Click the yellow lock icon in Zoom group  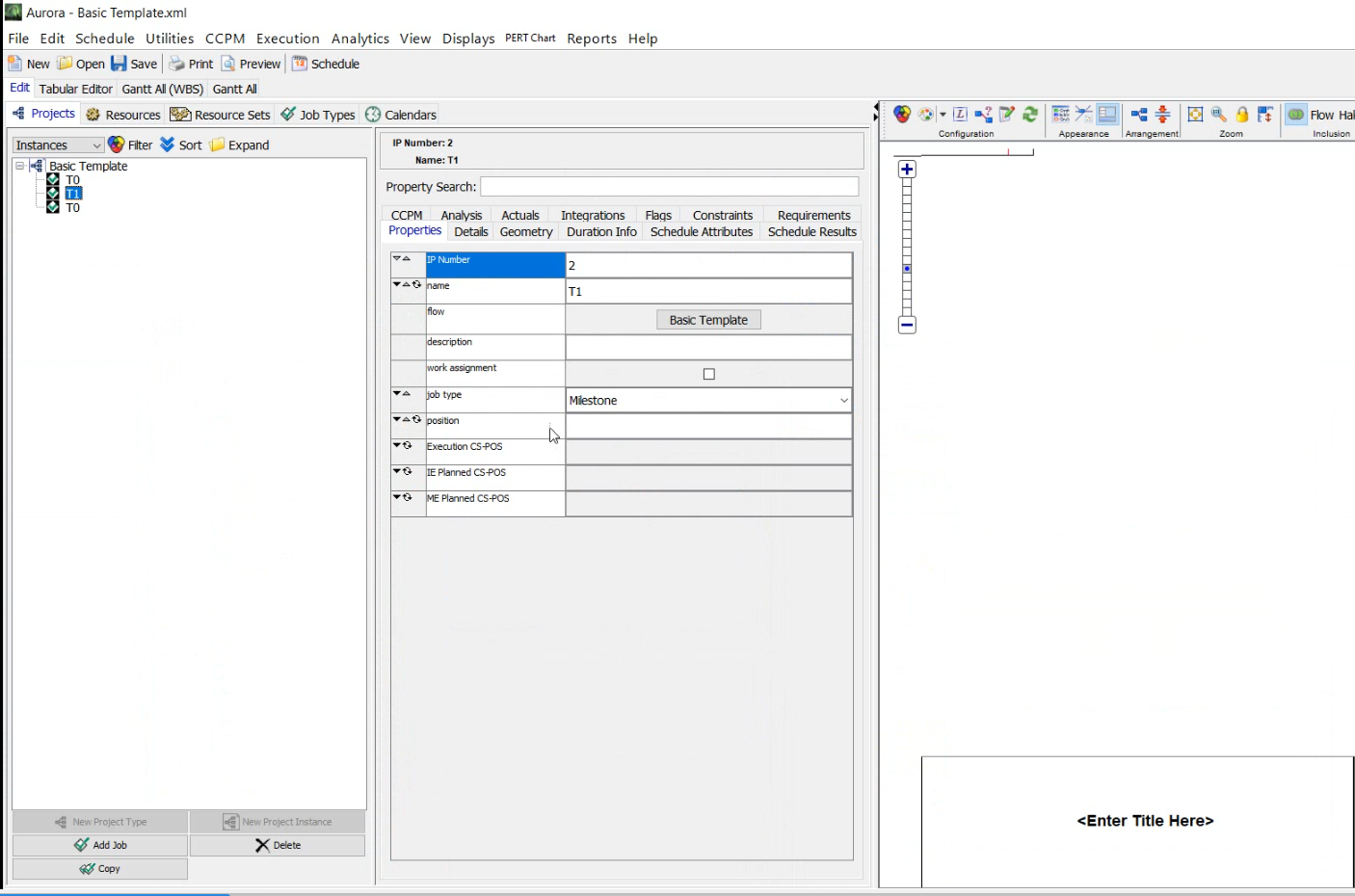tap(1242, 115)
